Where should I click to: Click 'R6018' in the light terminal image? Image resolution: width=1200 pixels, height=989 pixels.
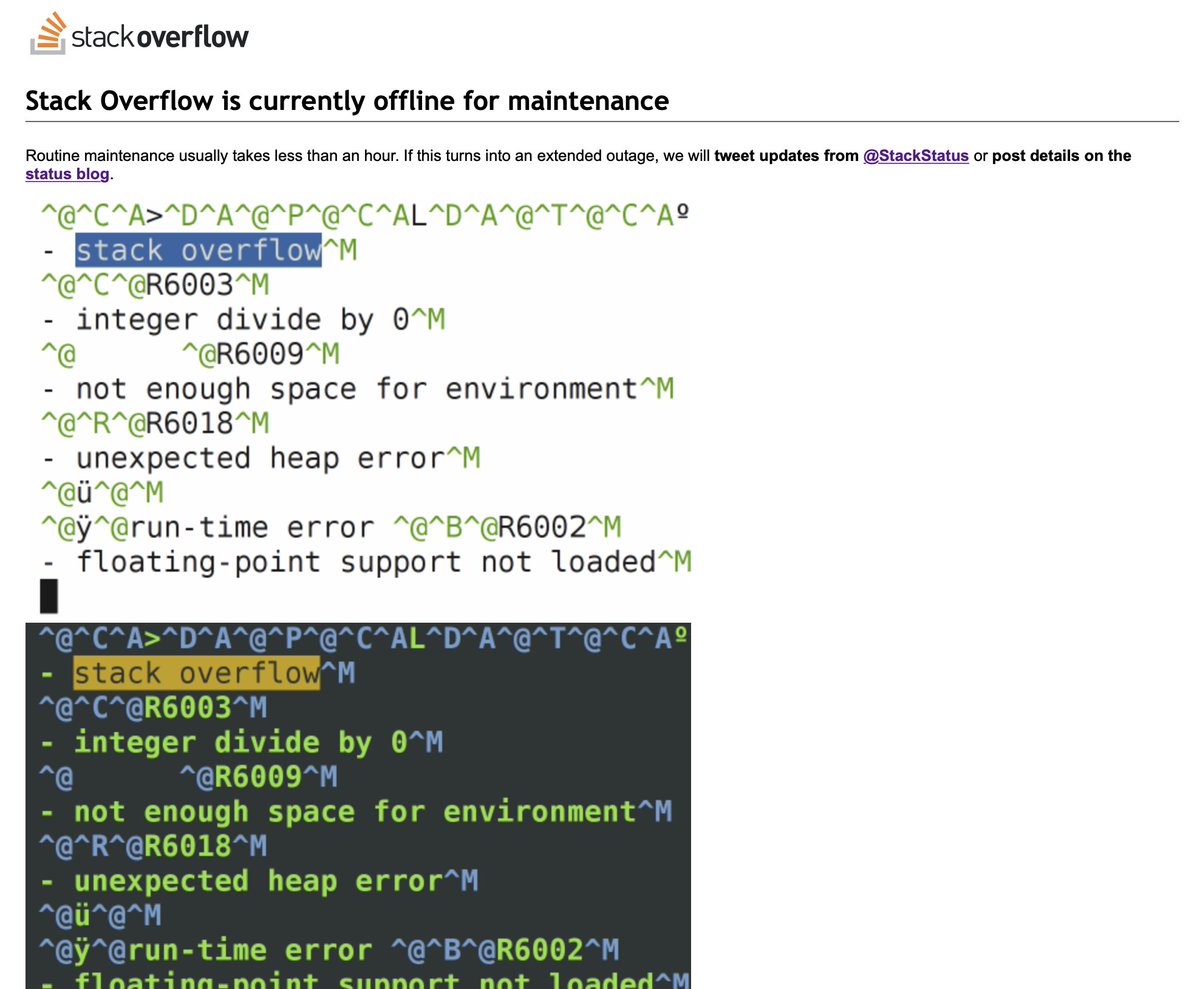(189, 424)
